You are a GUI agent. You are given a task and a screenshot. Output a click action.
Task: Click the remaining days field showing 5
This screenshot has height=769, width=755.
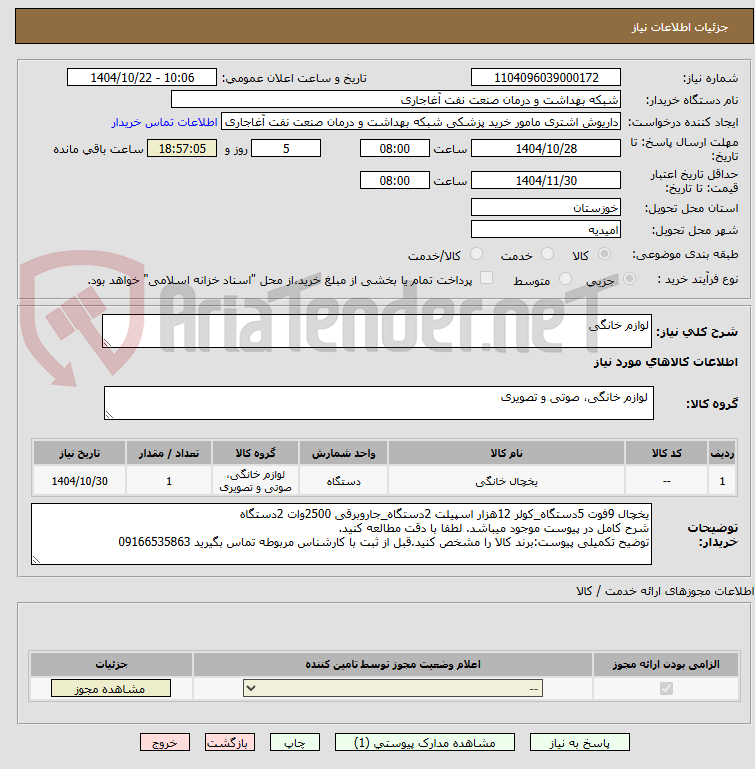(x=286, y=149)
